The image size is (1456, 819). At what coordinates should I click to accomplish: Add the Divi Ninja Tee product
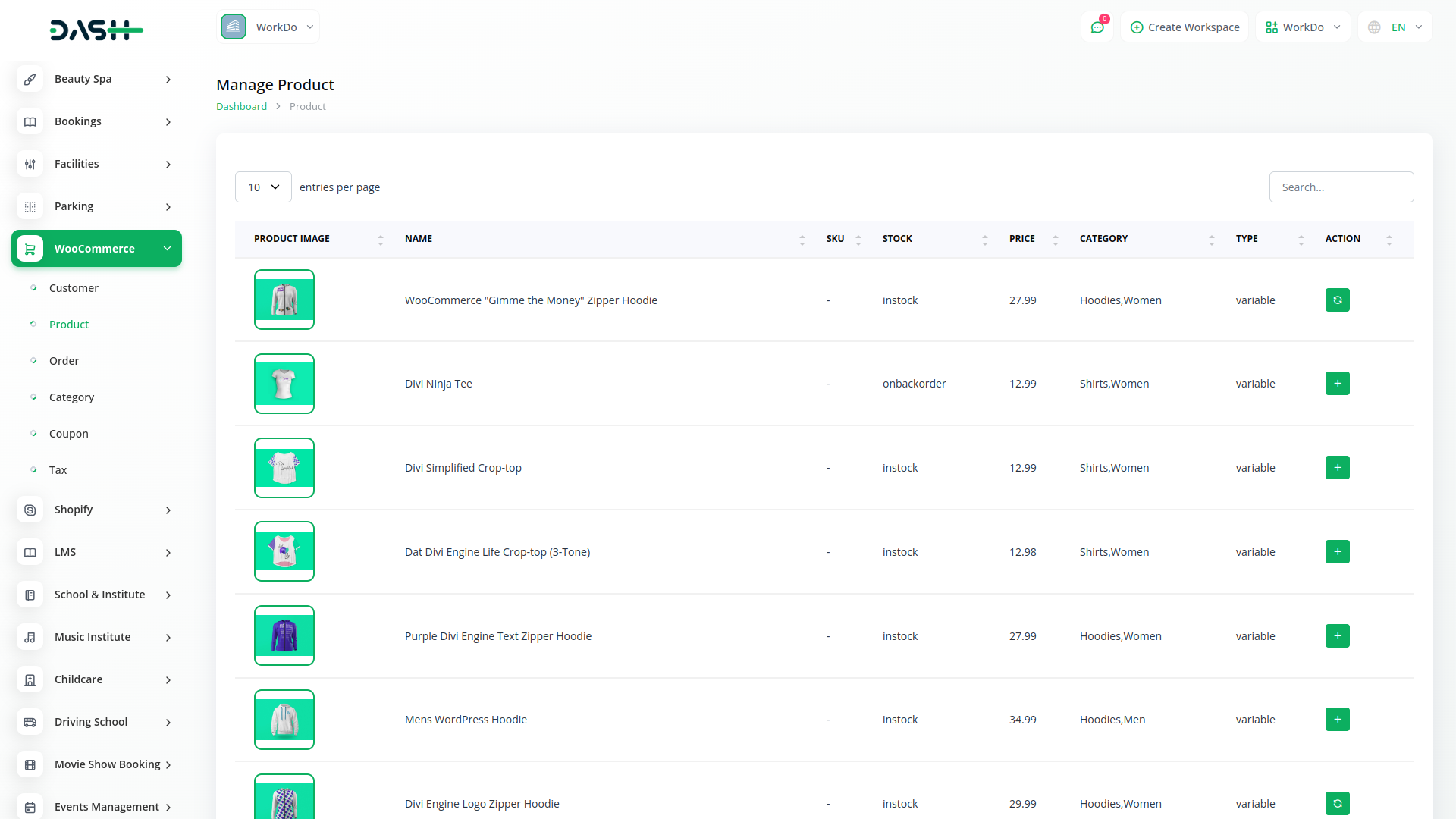[1338, 383]
